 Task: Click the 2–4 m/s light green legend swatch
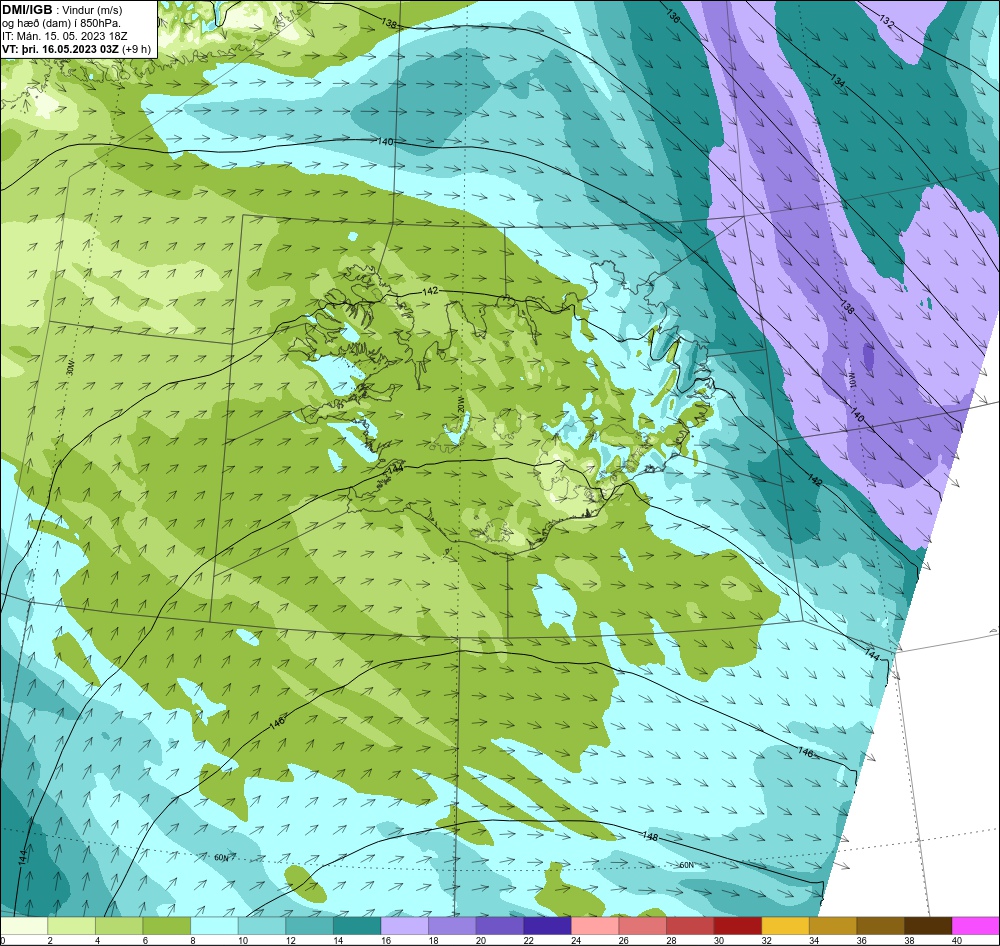[x=71, y=926]
